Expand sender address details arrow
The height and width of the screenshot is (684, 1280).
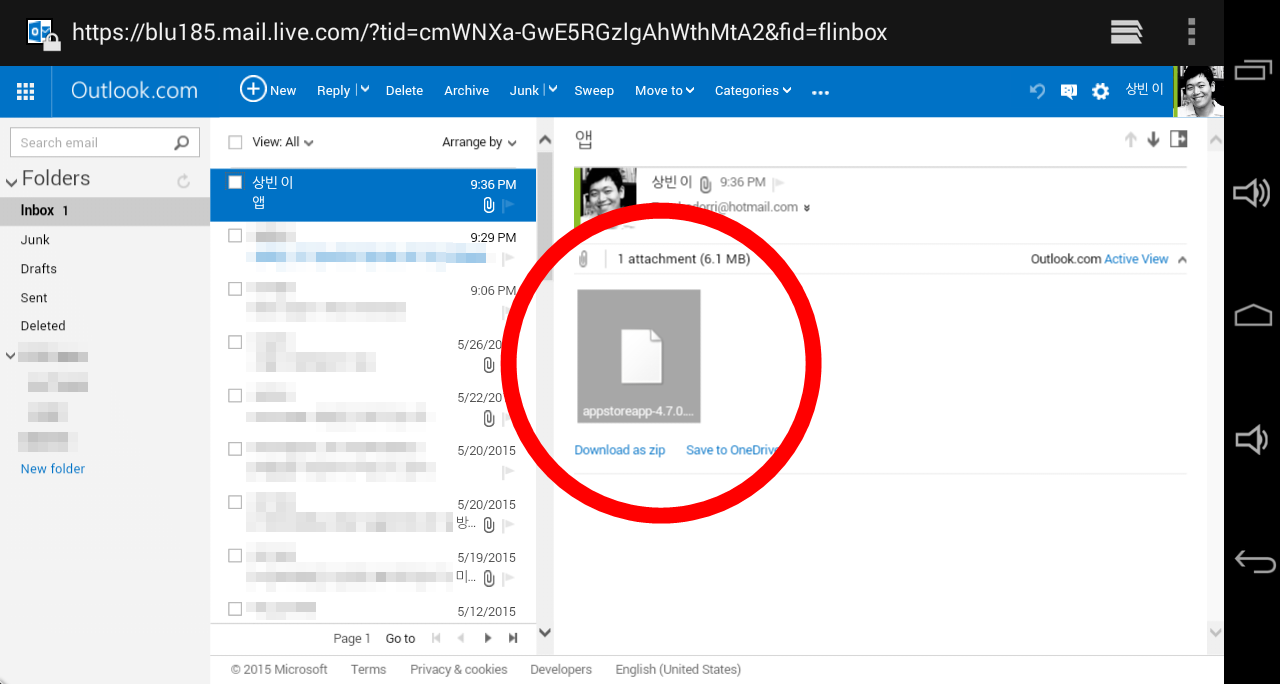pos(807,208)
